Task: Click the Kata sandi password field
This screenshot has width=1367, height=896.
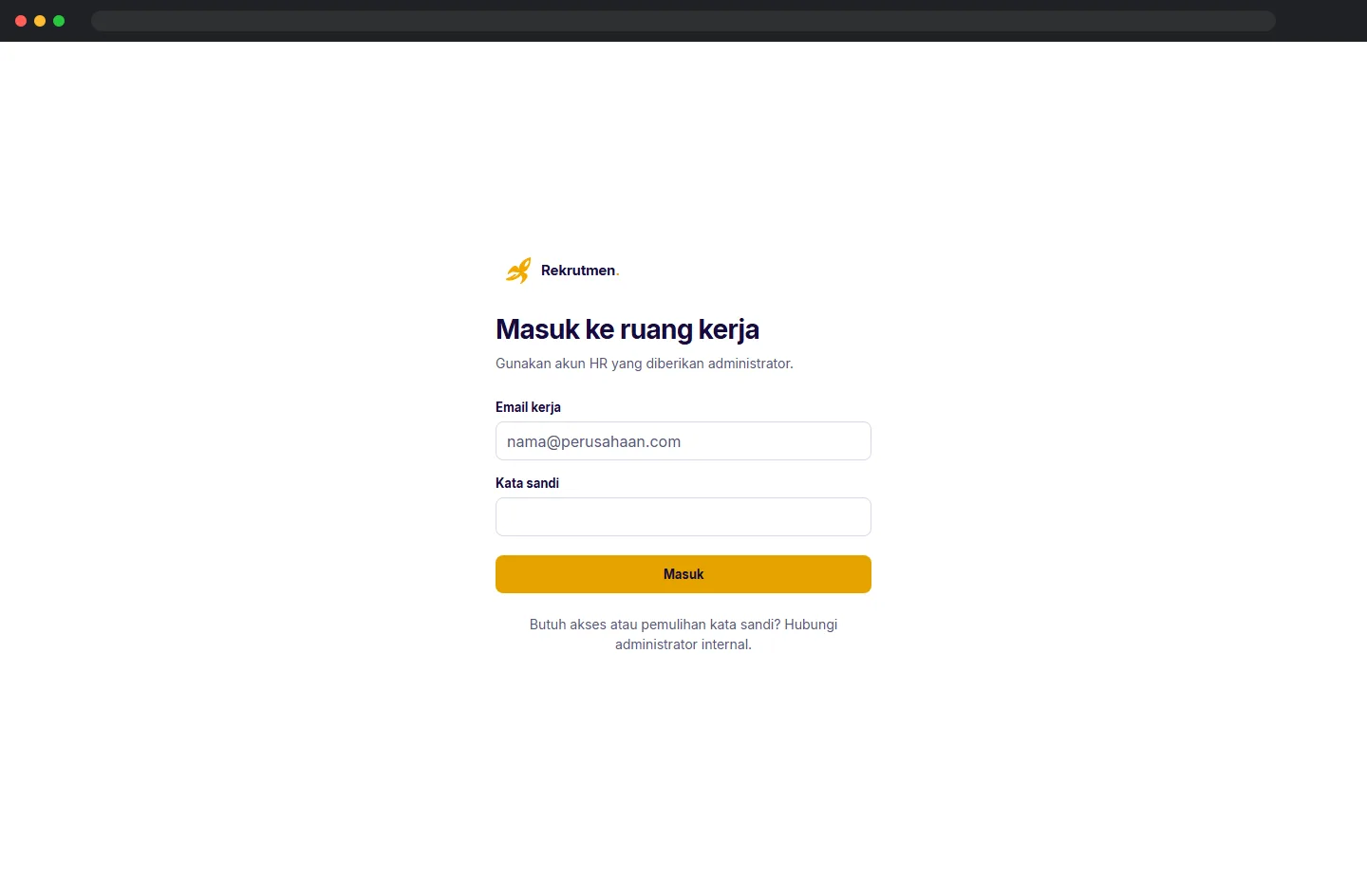Action: (683, 517)
